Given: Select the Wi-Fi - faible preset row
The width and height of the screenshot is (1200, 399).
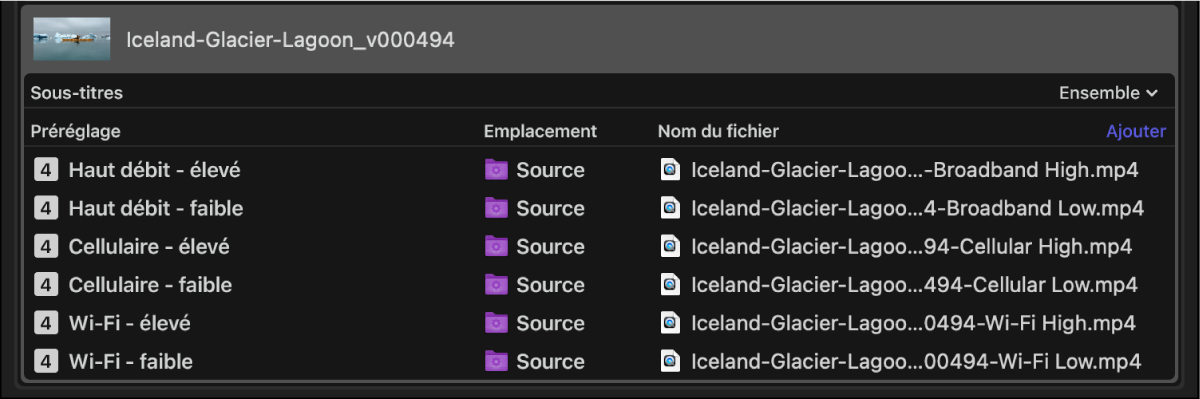Looking at the screenshot, I should point(600,361).
